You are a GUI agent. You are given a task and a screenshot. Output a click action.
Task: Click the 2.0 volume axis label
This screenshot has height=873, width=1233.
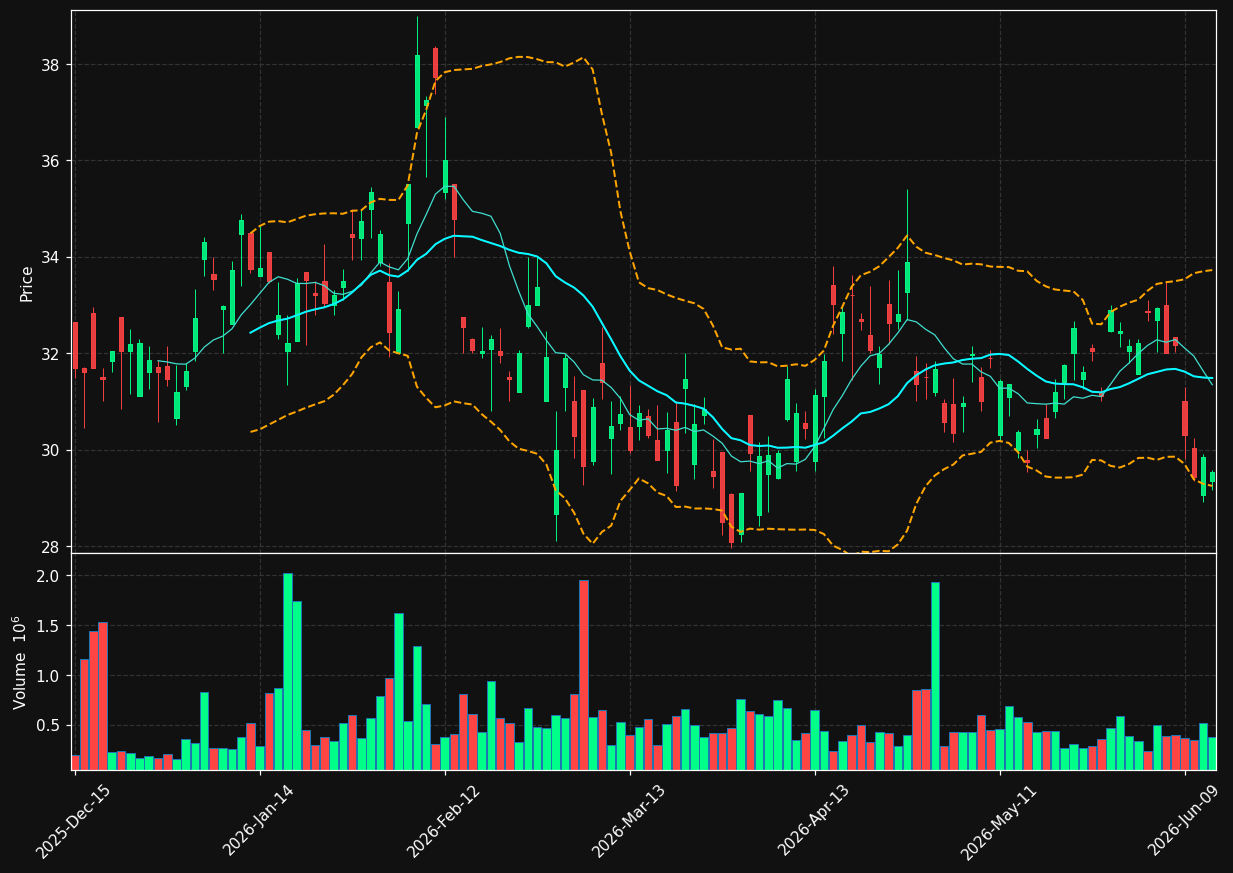point(50,576)
